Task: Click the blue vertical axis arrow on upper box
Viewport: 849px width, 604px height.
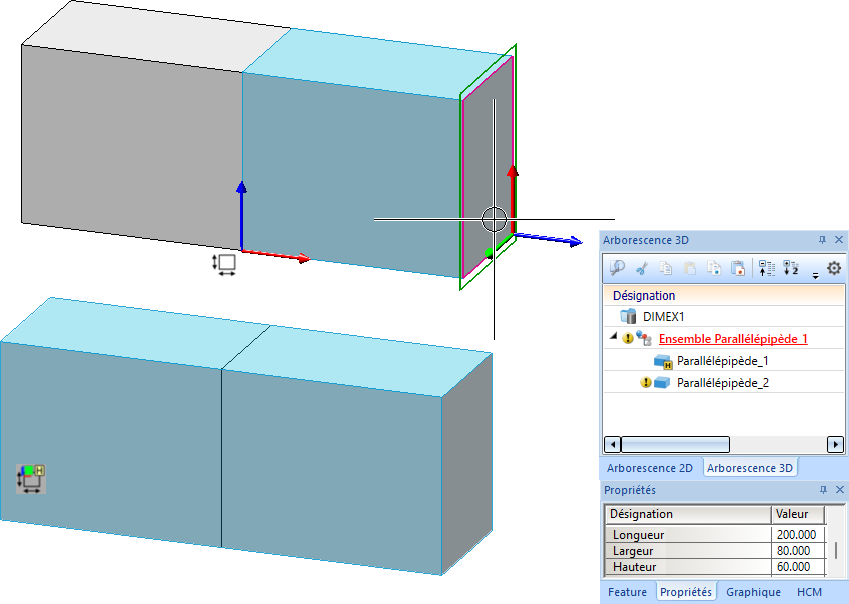Action: point(241,216)
